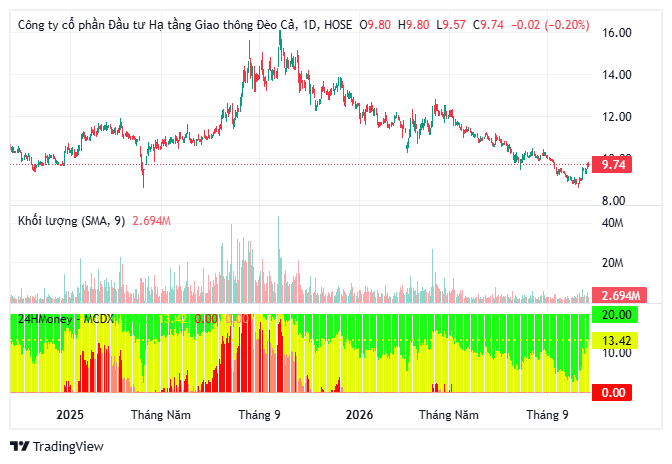Click the second Tháng Năm label after 2026
The width and height of the screenshot is (672, 464).
point(449,415)
